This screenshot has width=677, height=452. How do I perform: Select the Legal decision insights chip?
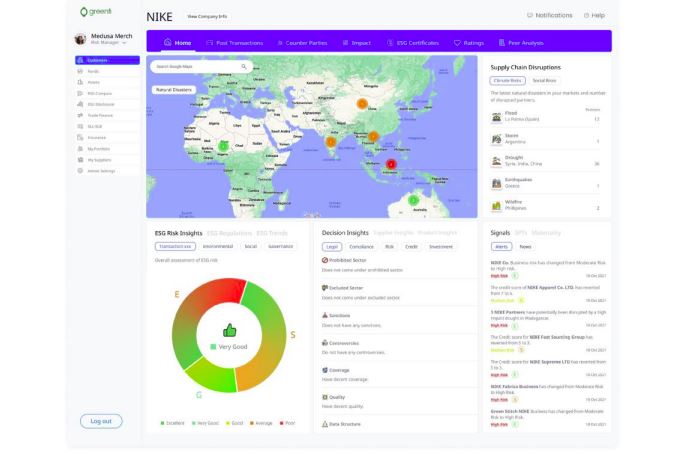[332, 247]
